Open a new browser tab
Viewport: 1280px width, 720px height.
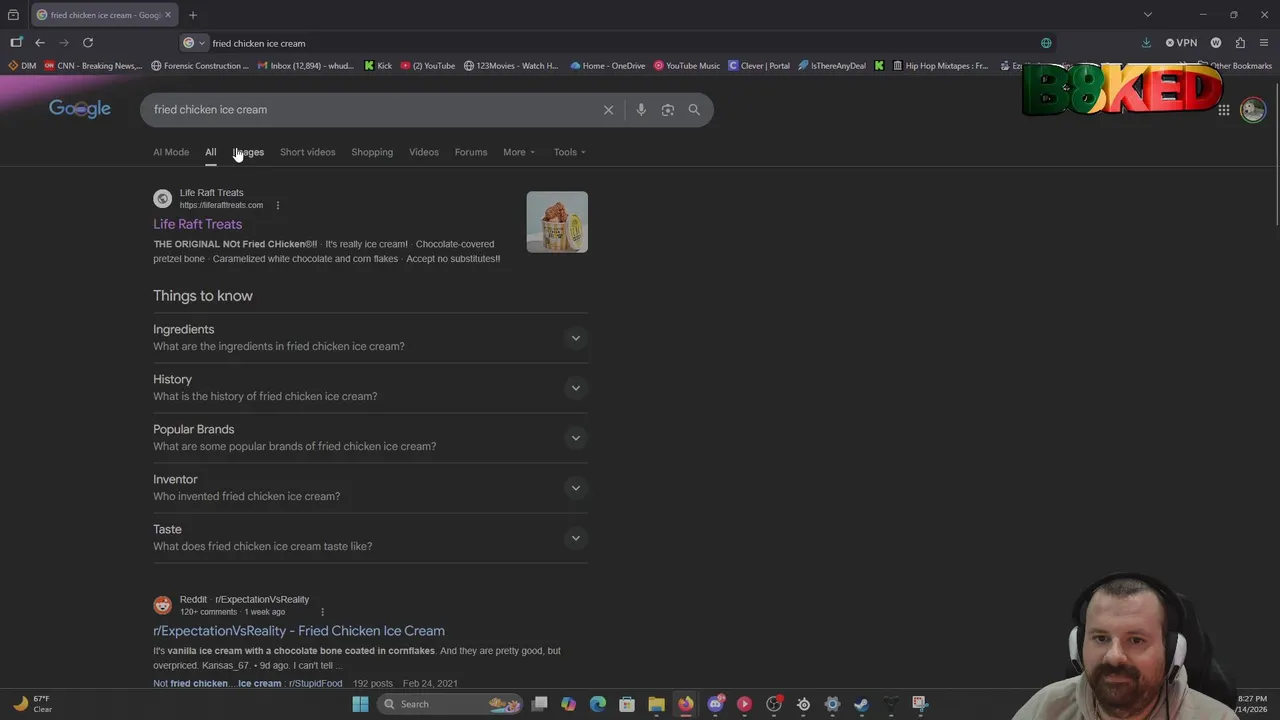point(193,15)
